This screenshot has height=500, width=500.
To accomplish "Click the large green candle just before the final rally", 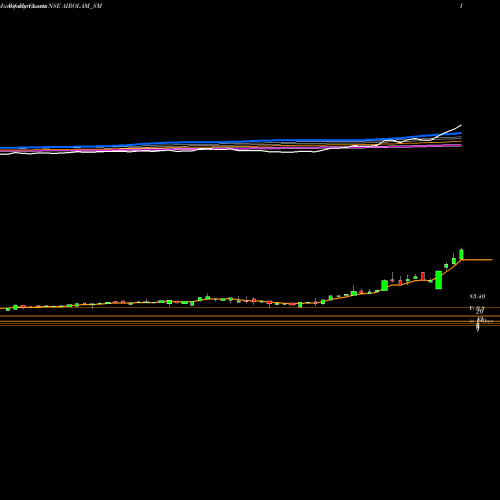I will pos(439,280).
